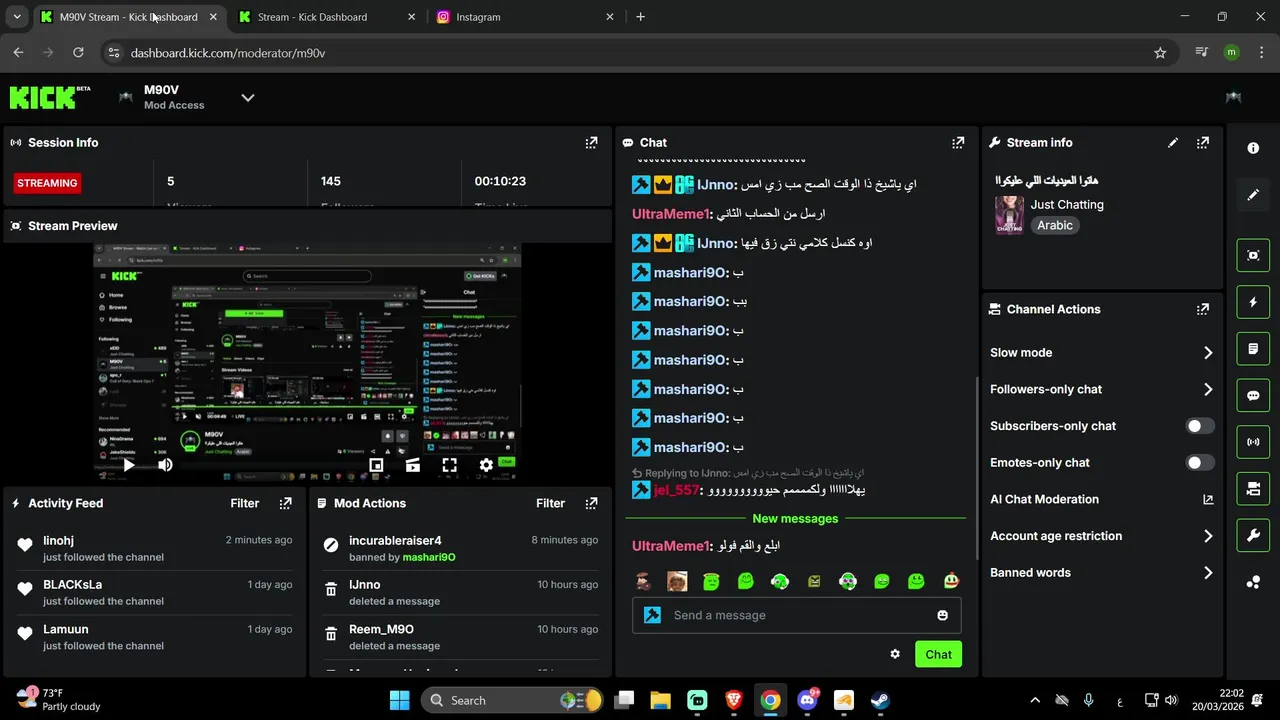Click the camera channel actions icon in sidebar

click(x=1253, y=489)
